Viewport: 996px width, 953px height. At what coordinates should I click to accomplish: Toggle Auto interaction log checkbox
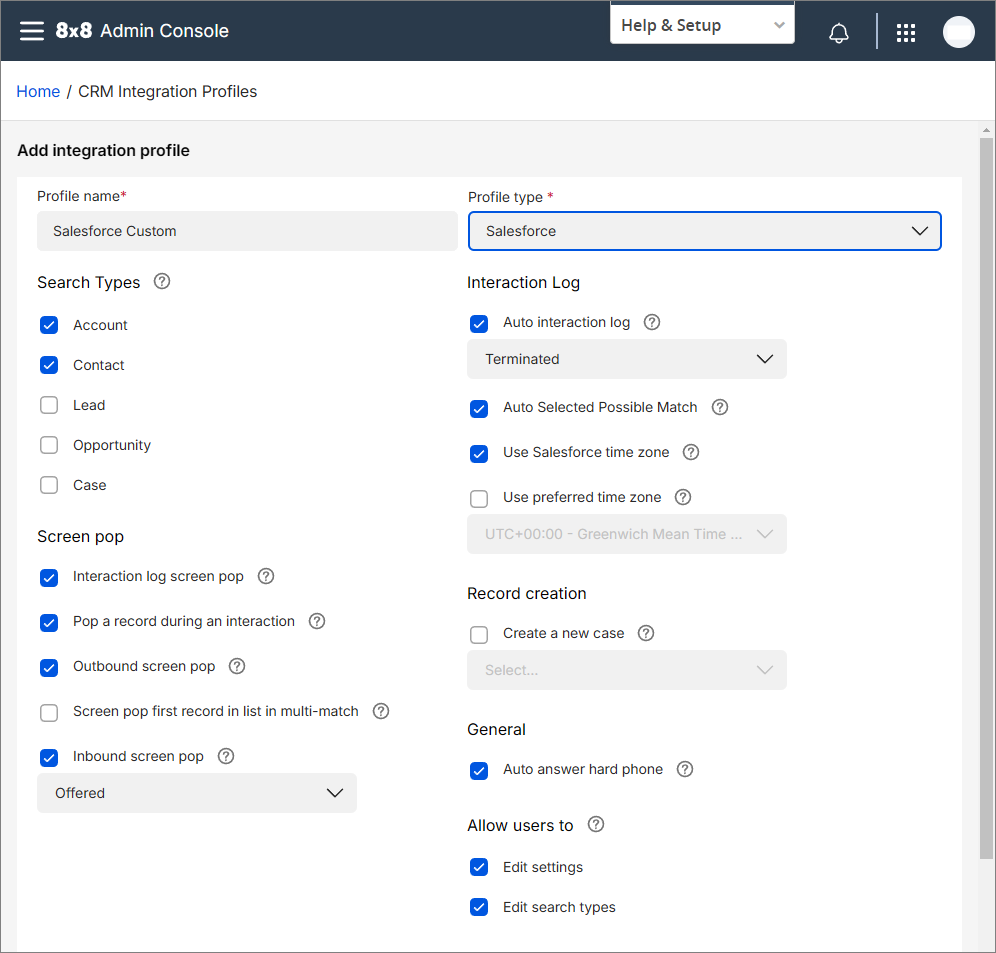(479, 324)
